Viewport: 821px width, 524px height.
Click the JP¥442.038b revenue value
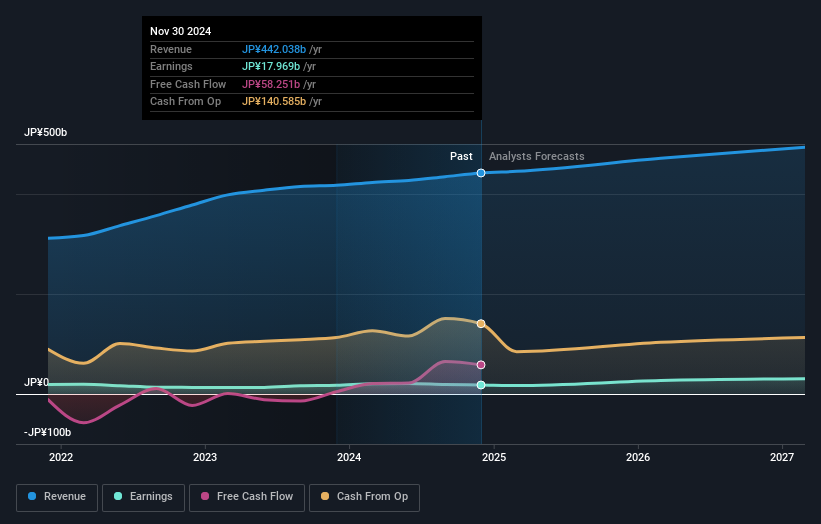point(274,49)
